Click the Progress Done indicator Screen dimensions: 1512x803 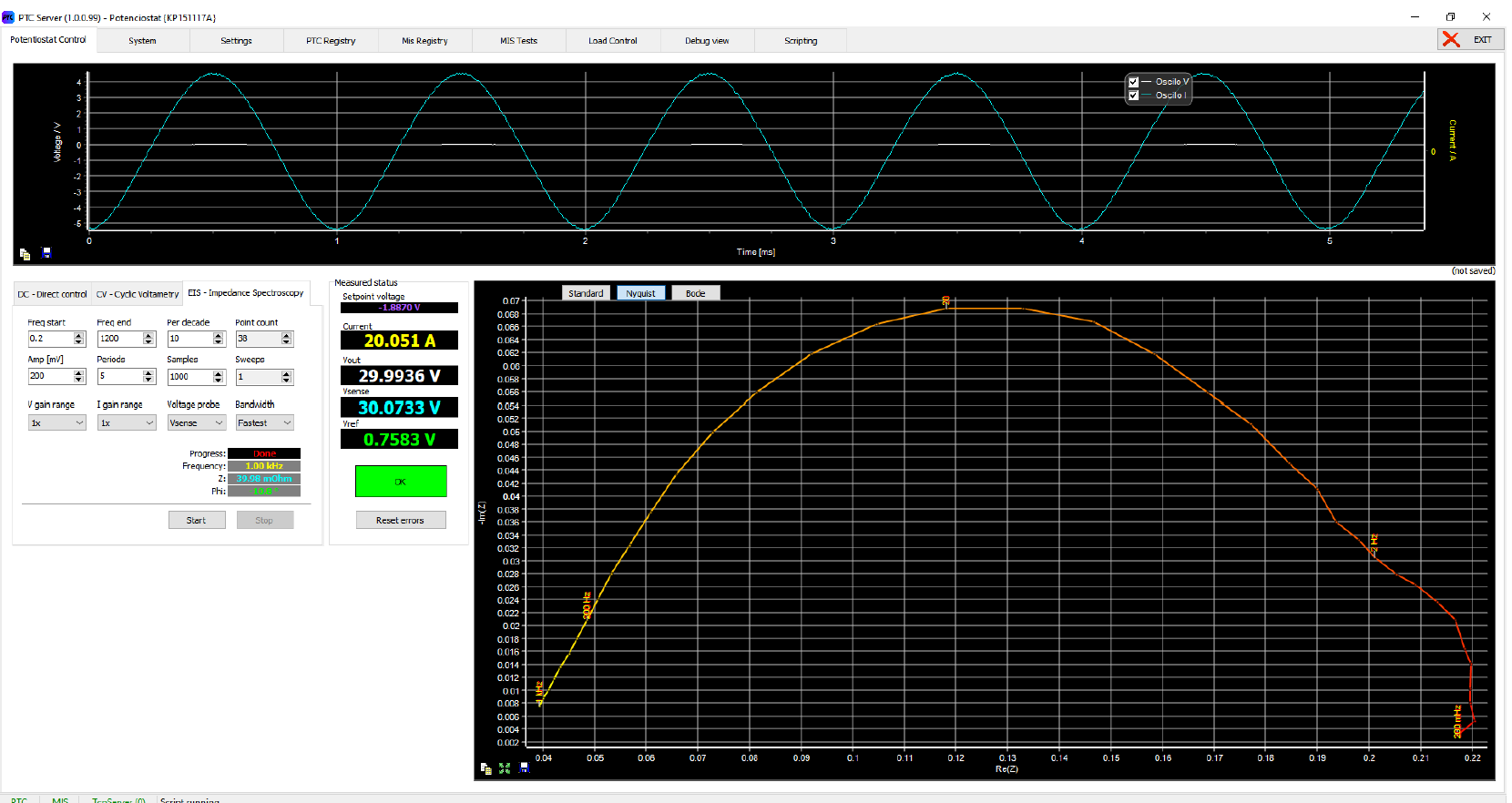264,453
